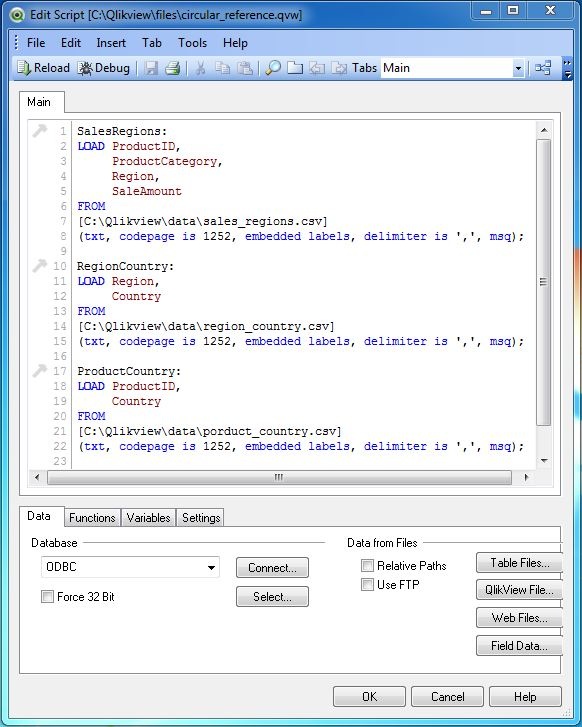The height and width of the screenshot is (727, 582).
Task: Open the Edit menu
Action: [71, 43]
